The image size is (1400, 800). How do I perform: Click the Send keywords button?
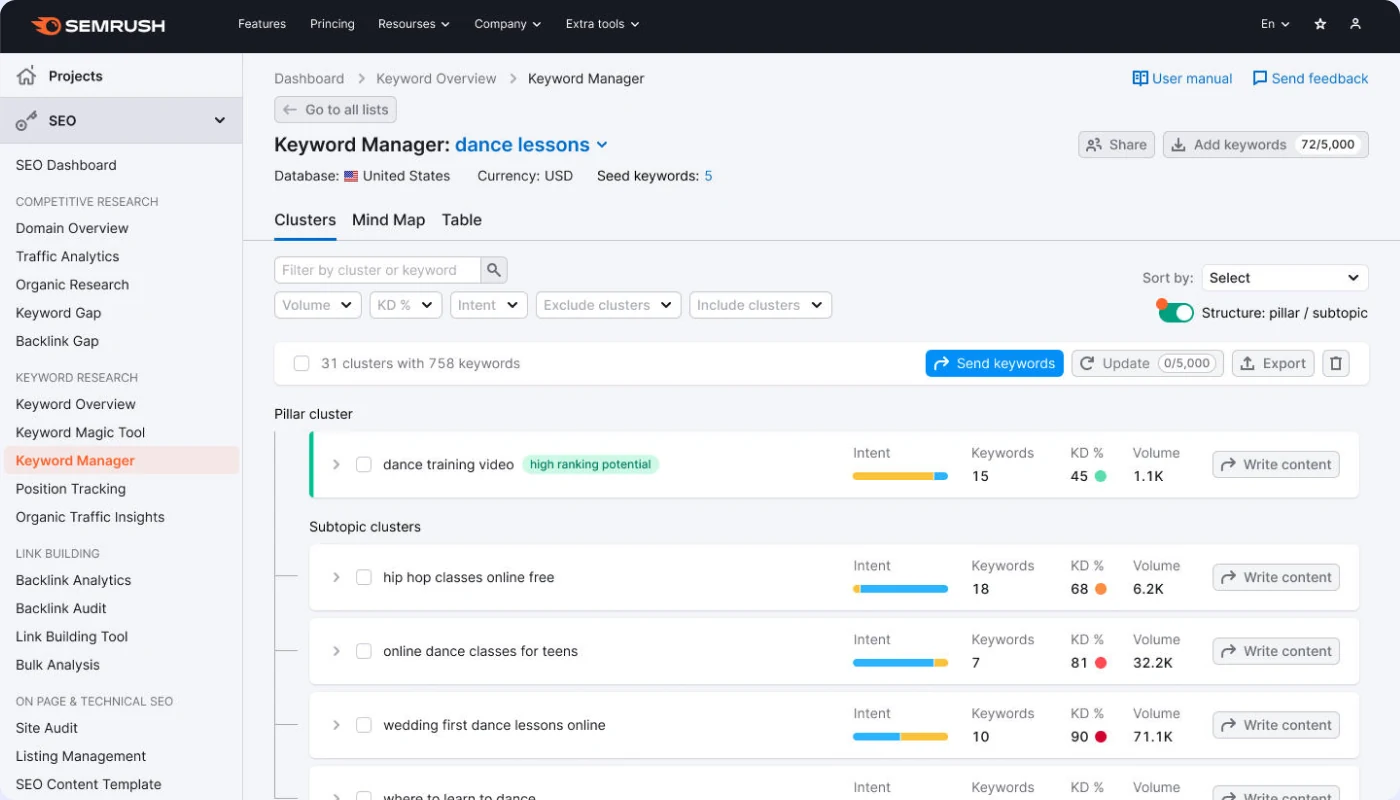pyautogui.click(x=994, y=364)
